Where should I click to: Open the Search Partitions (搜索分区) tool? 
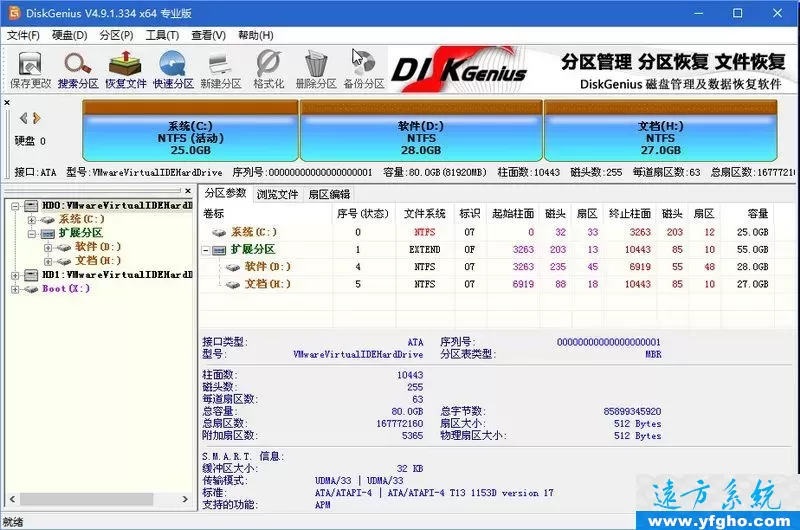[78, 69]
